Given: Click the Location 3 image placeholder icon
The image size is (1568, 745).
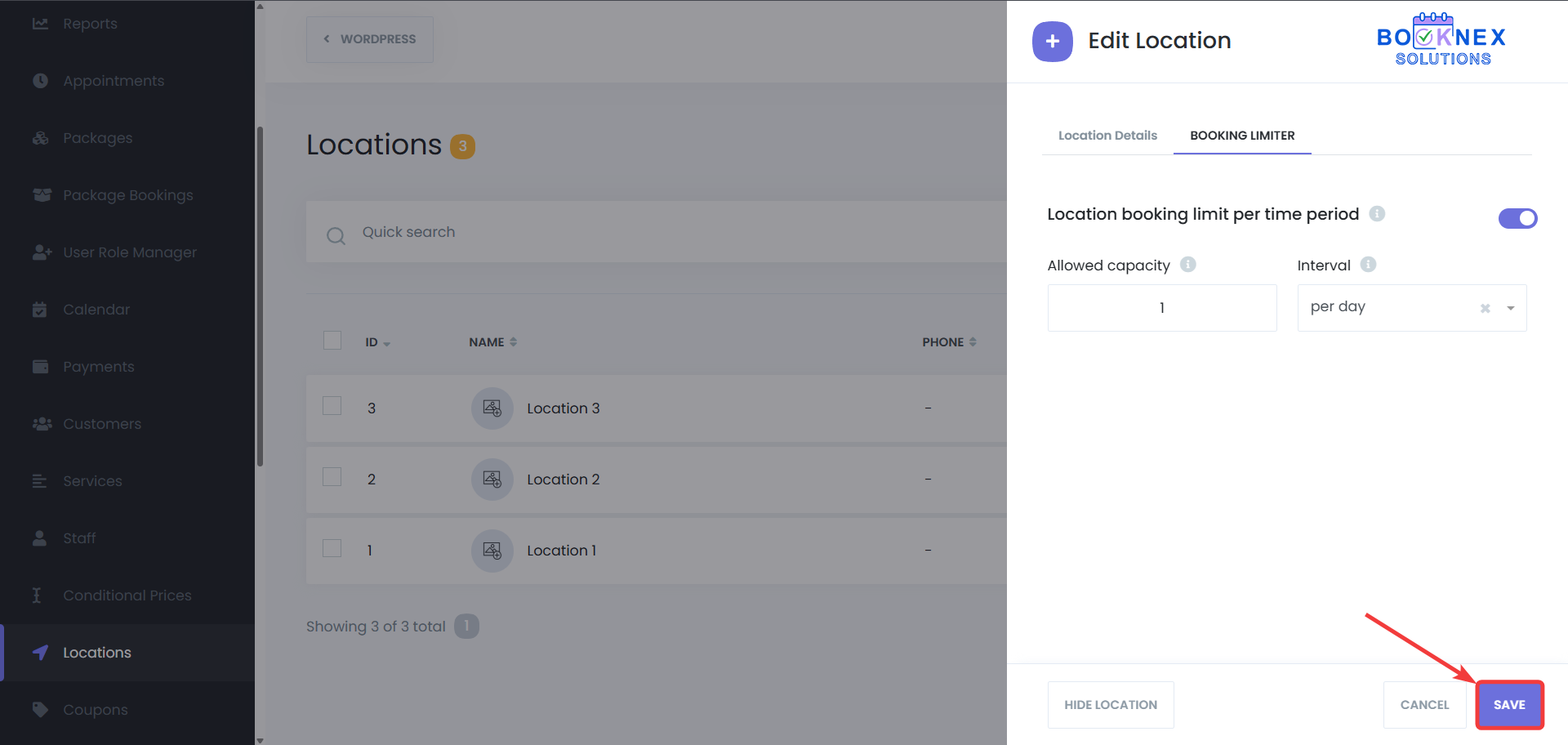Looking at the screenshot, I should [x=492, y=408].
